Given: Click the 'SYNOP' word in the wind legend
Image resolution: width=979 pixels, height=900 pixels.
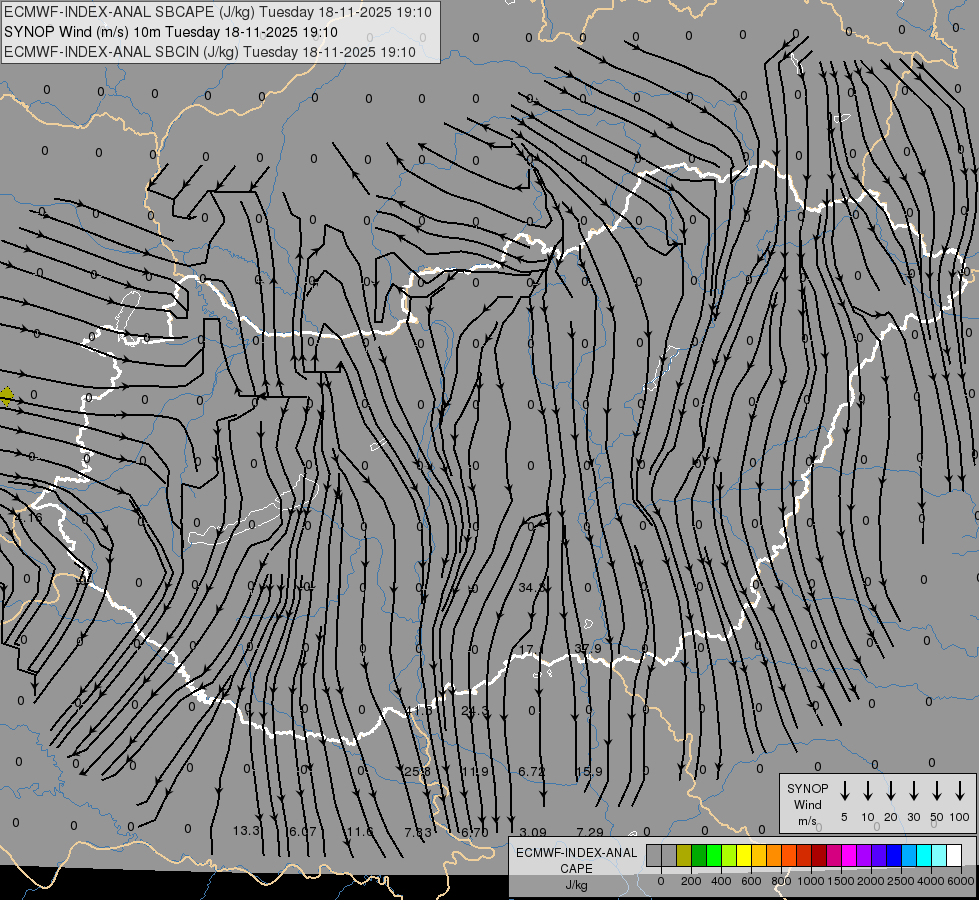Looking at the screenshot, I should coord(807,789).
